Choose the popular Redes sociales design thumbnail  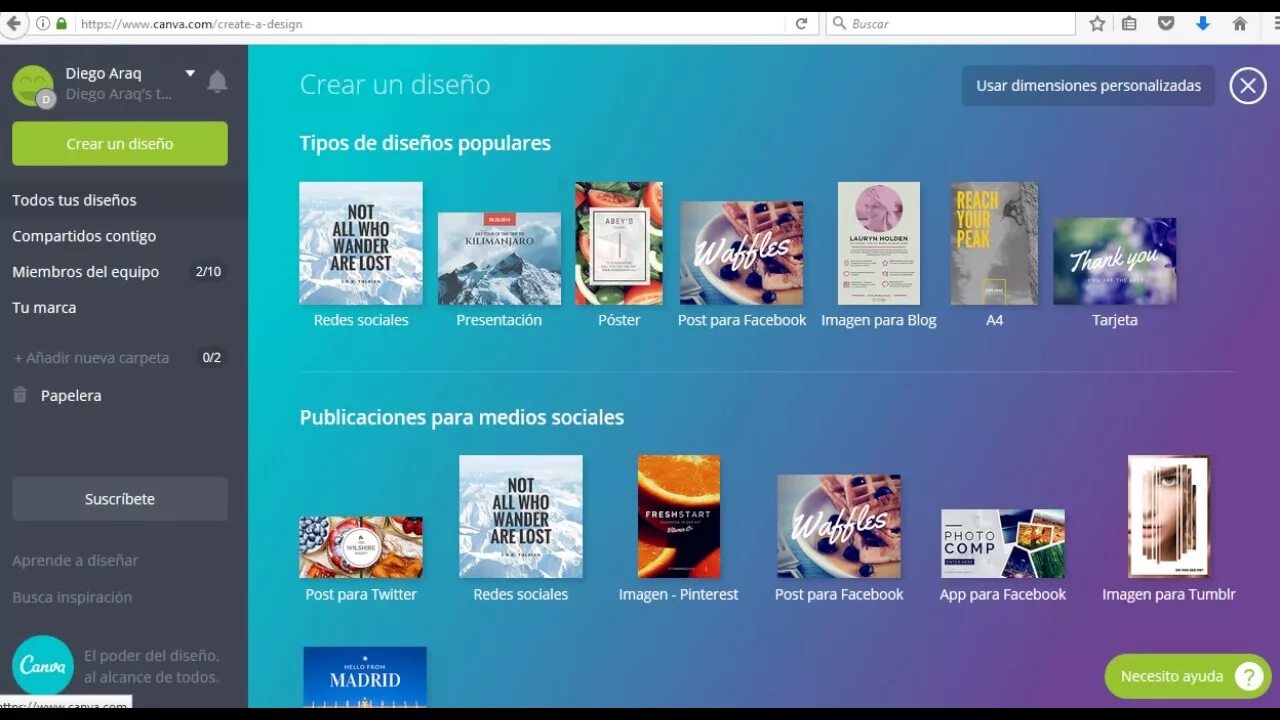[361, 243]
